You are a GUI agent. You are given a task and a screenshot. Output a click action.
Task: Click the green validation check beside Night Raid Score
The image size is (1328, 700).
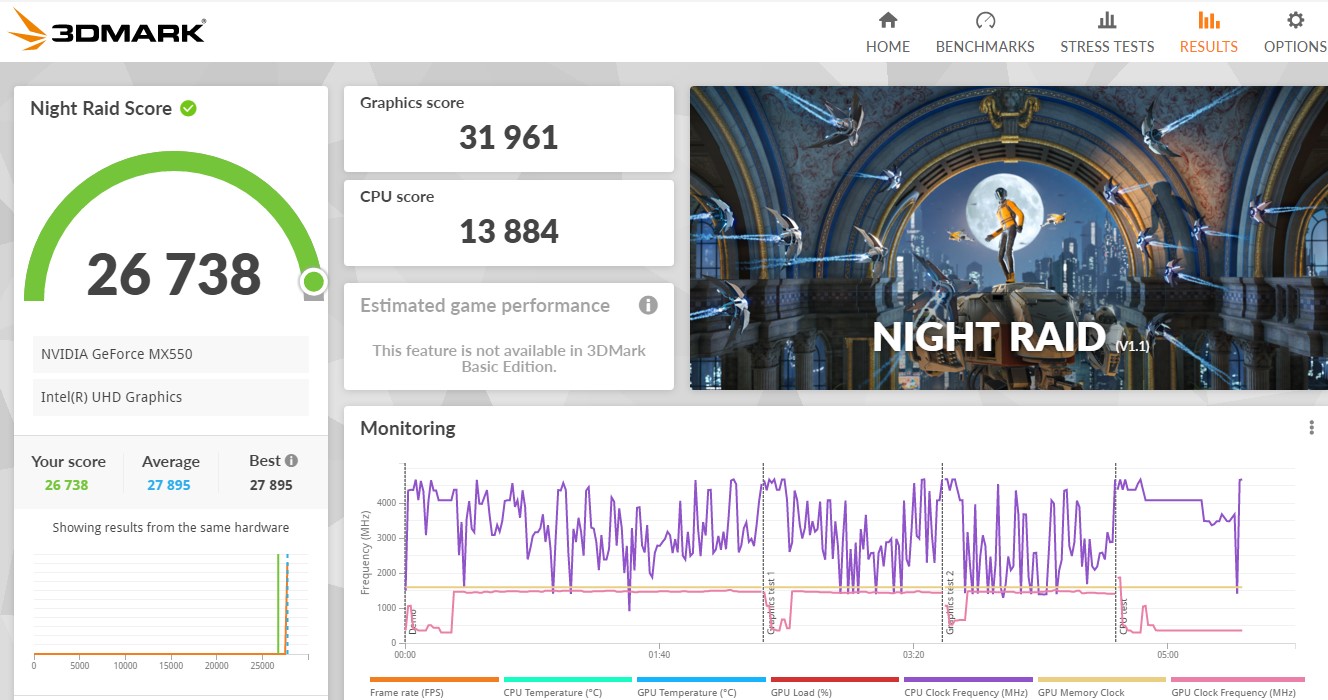click(188, 108)
